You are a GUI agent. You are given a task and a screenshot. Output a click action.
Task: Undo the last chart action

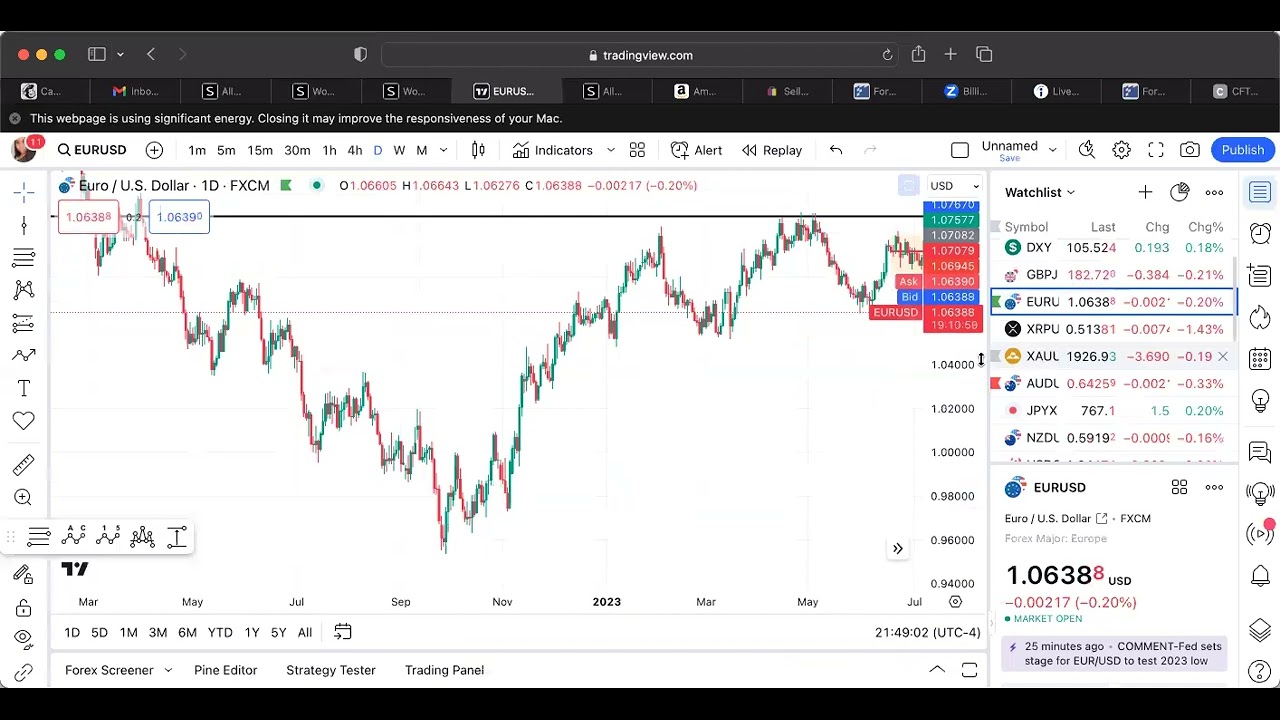(x=836, y=150)
